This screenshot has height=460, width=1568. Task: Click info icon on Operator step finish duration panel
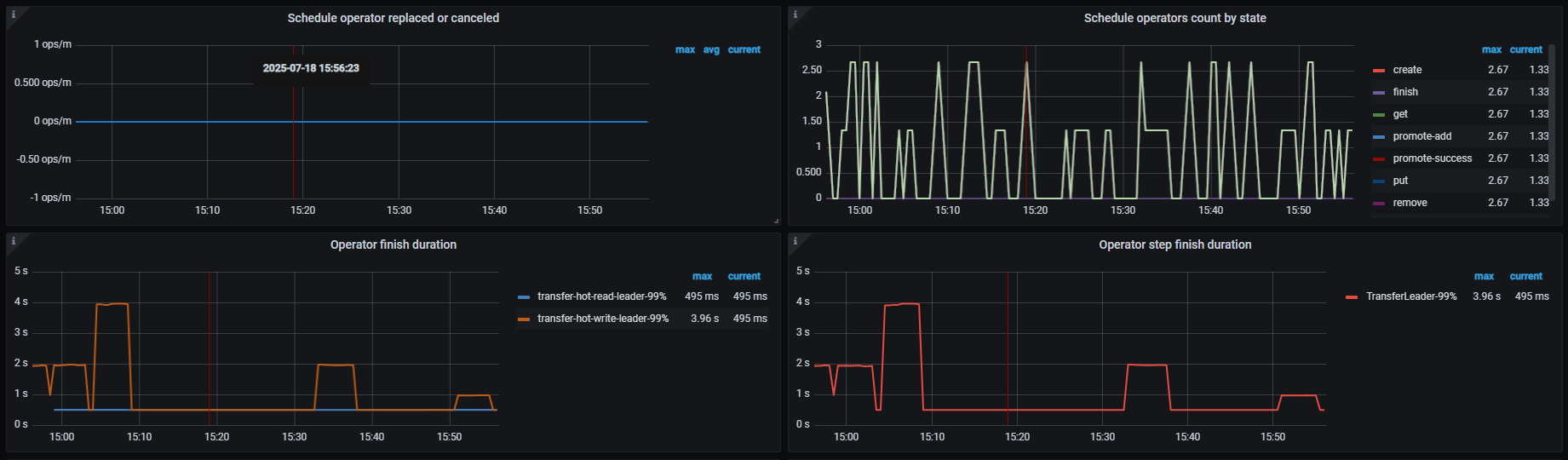(x=795, y=241)
